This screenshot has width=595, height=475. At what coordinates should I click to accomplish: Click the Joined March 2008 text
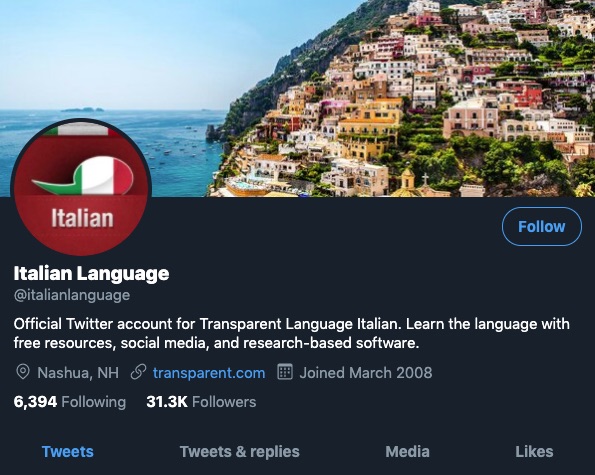[366, 373]
